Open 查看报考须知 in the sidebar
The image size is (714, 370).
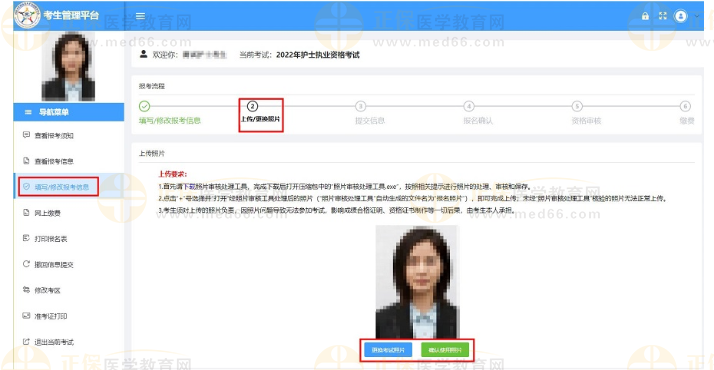click(49, 136)
